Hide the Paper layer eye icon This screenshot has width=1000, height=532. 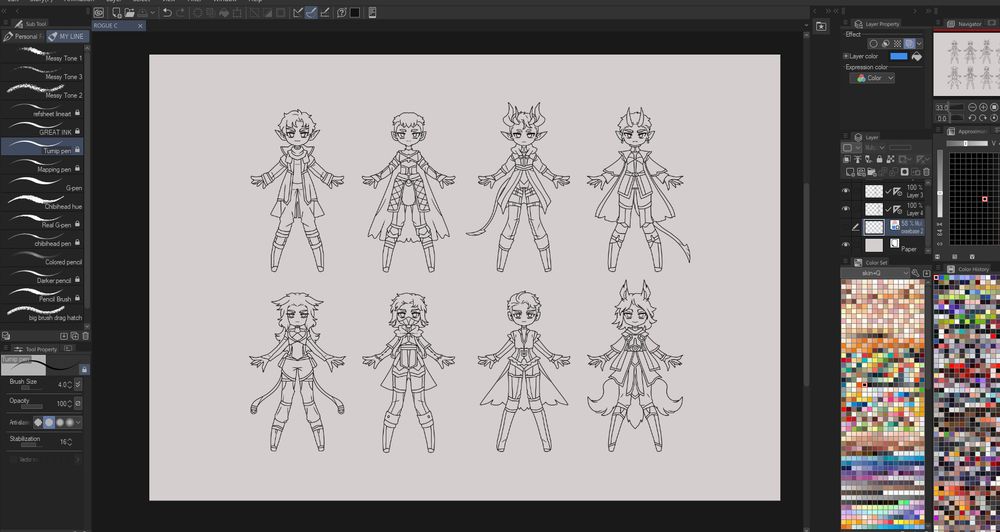pyautogui.click(x=846, y=244)
